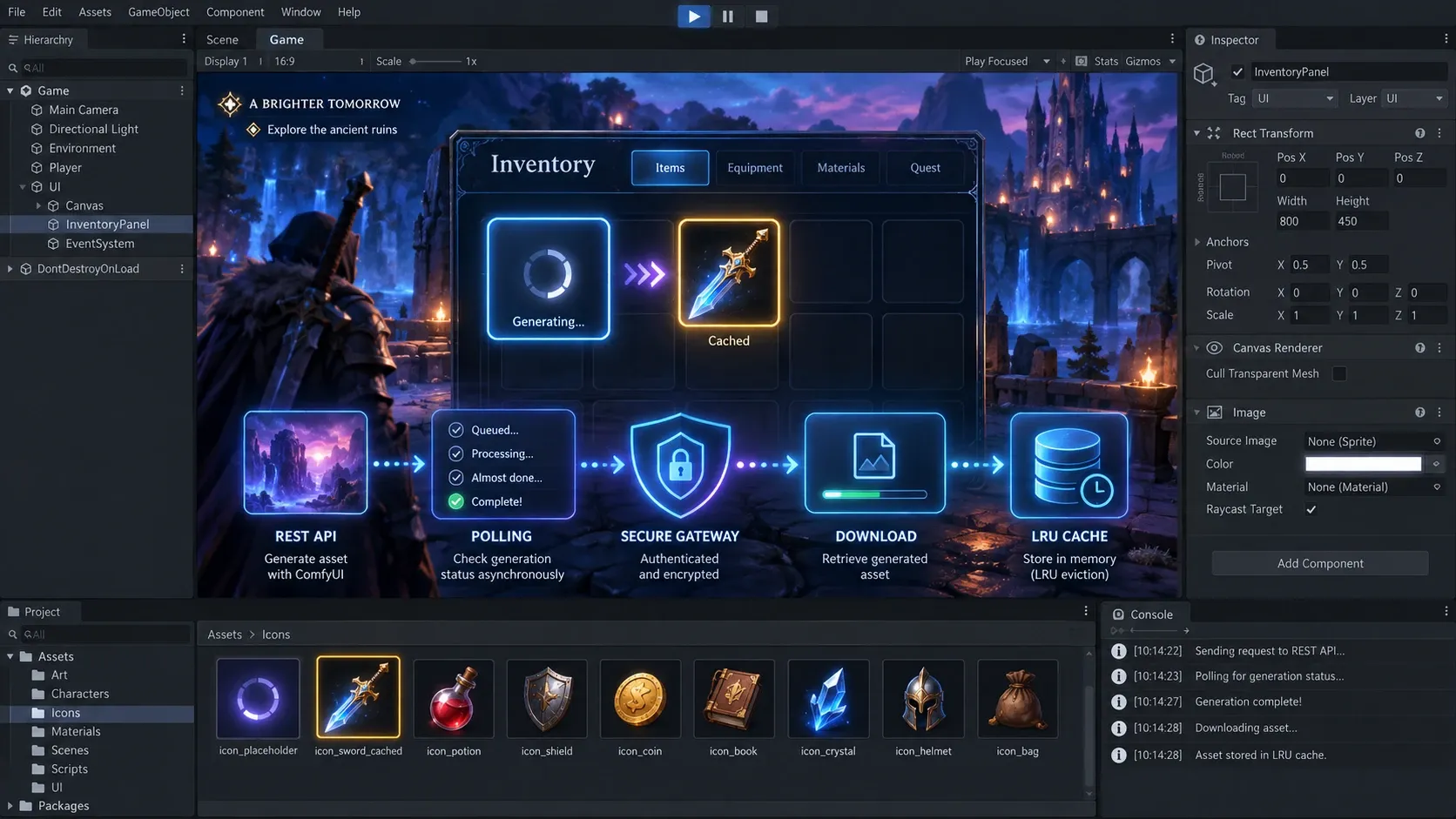
Task: Open Console panel three-dot options menu
Action: [x=1446, y=611]
